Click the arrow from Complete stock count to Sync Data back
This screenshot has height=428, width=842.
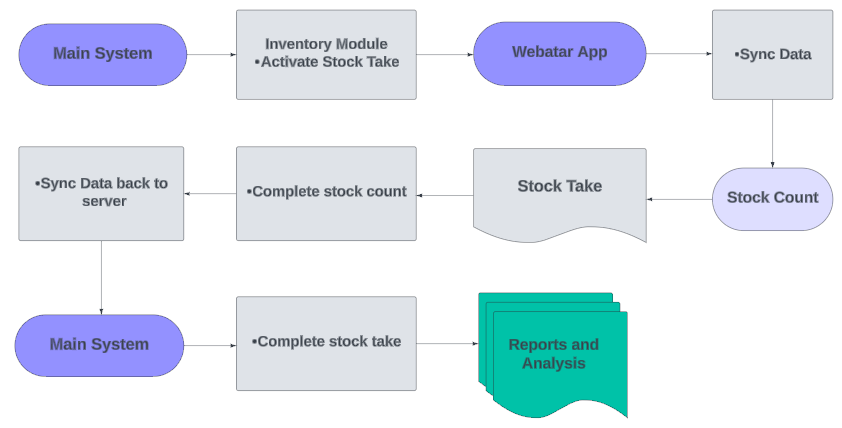point(210,194)
